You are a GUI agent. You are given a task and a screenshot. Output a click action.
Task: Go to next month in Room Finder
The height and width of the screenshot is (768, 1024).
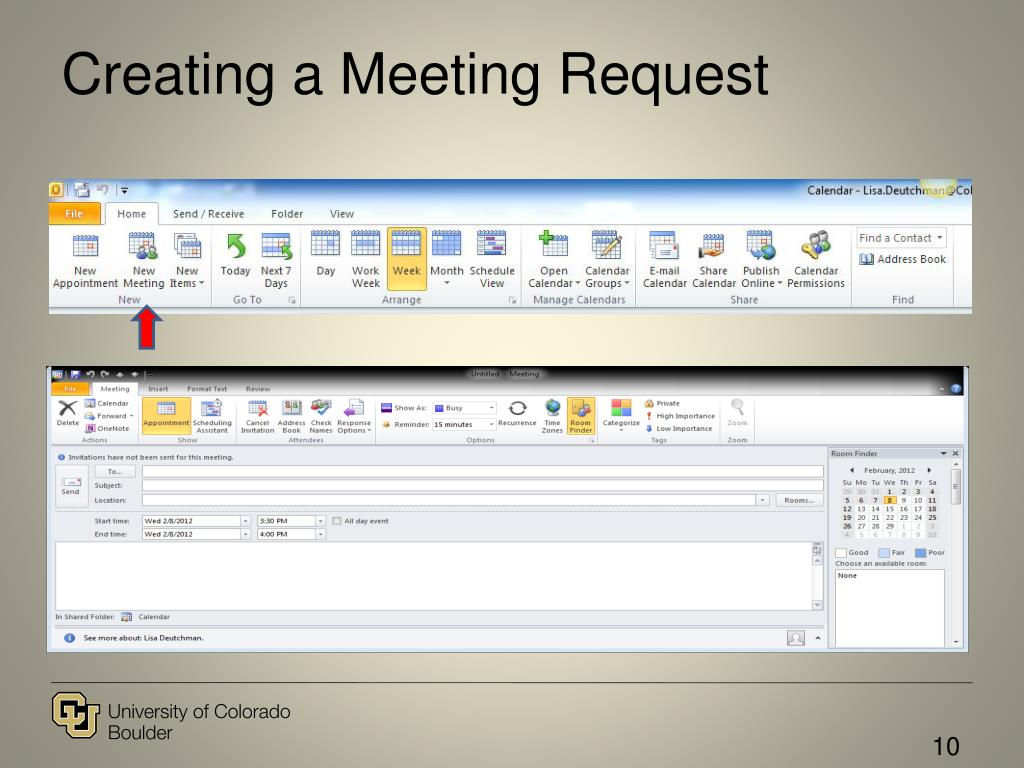(929, 470)
